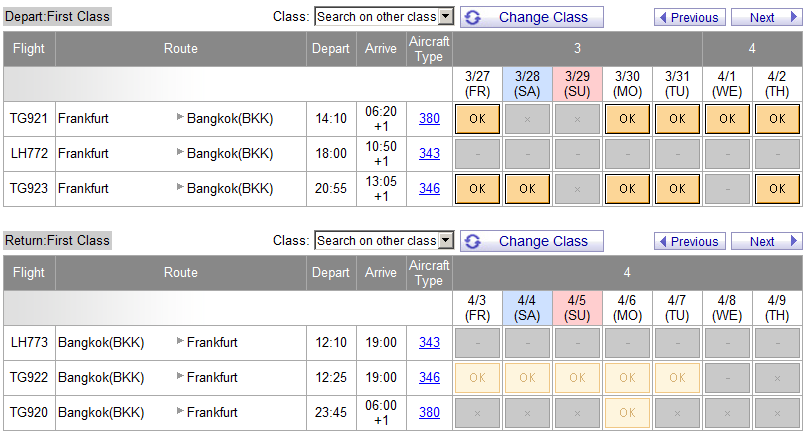Choose TG922 OK availability on 4/7
Viewport: 805px width, 440px height.
click(x=677, y=378)
